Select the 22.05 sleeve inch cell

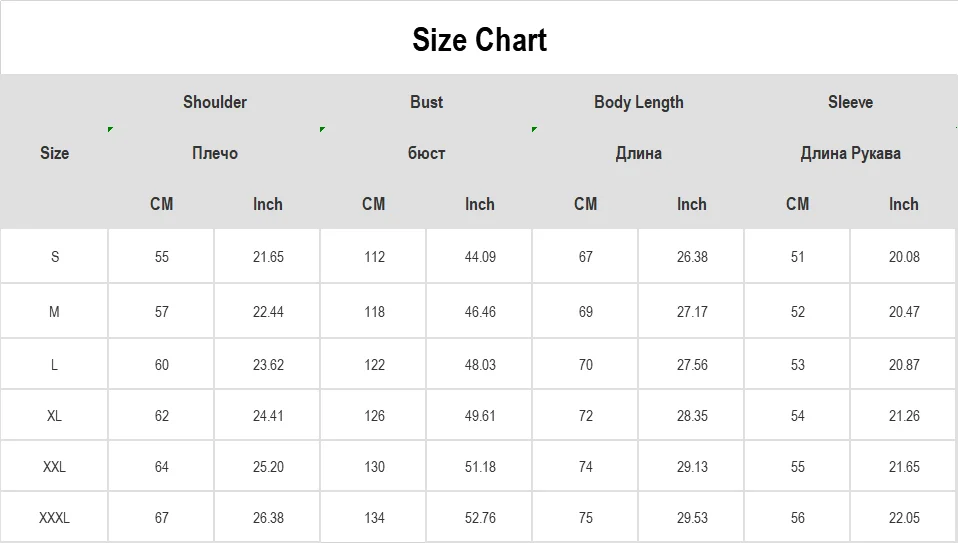point(904,518)
